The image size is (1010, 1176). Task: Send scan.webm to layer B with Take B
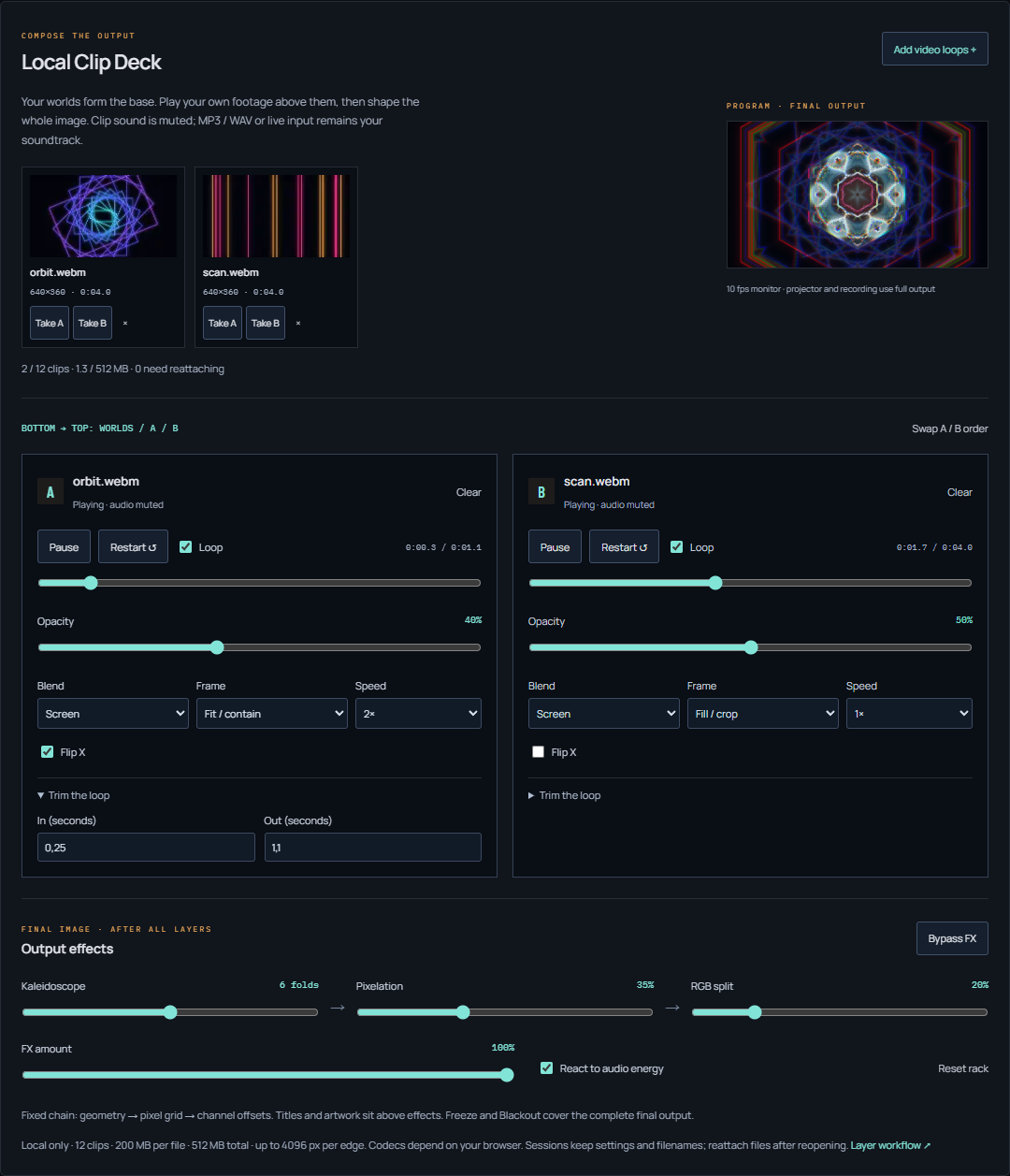click(266, 323)
